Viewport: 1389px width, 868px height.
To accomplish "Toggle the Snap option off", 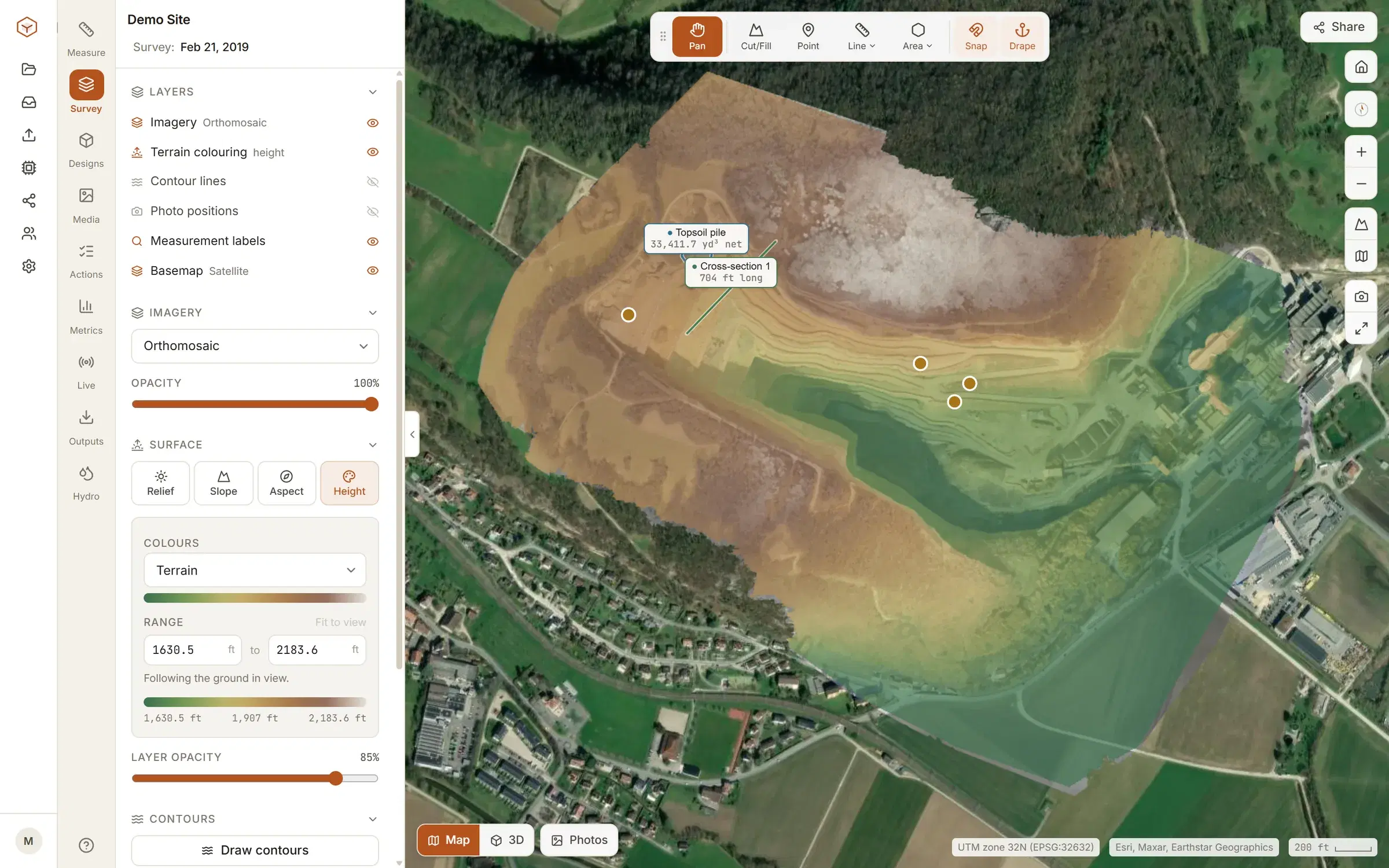I will [x=976, y=36].
